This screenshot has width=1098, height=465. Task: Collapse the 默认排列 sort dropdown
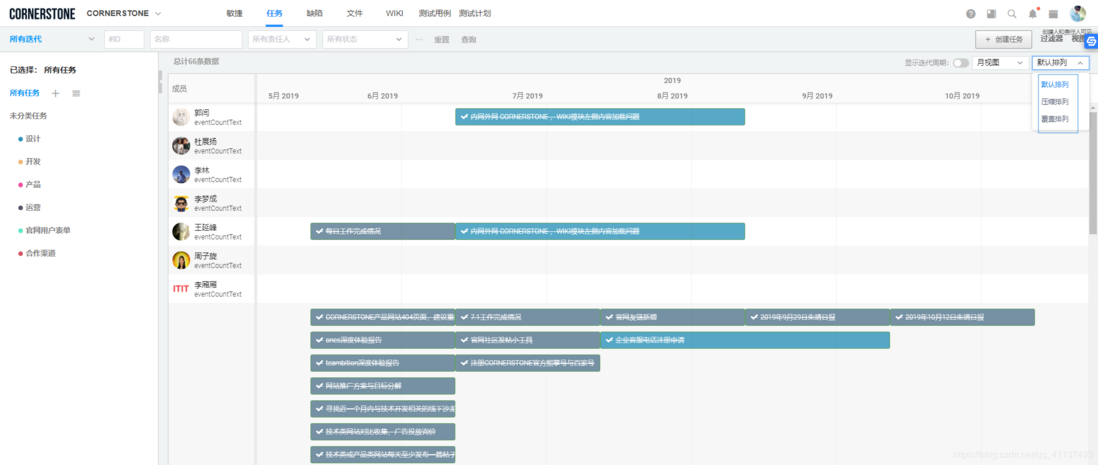tap(1060, 62)
